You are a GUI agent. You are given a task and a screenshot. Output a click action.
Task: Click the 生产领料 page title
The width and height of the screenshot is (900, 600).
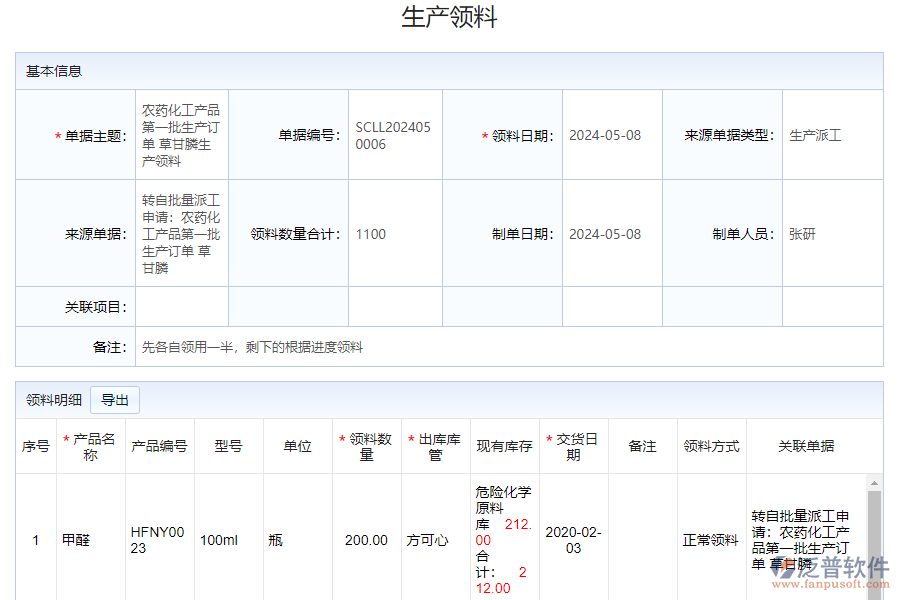pyautogui.click(x=449, y=16)
